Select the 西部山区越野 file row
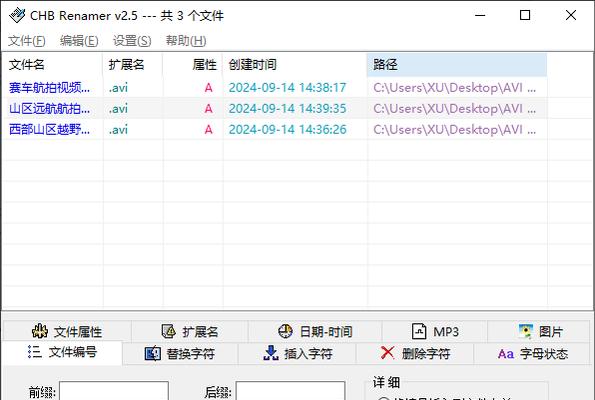This screenshot has width=595, height=400. click(275, 129)
